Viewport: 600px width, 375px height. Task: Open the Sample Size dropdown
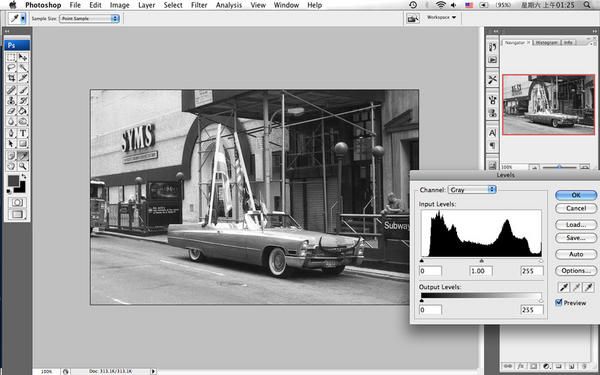[89, 18]
